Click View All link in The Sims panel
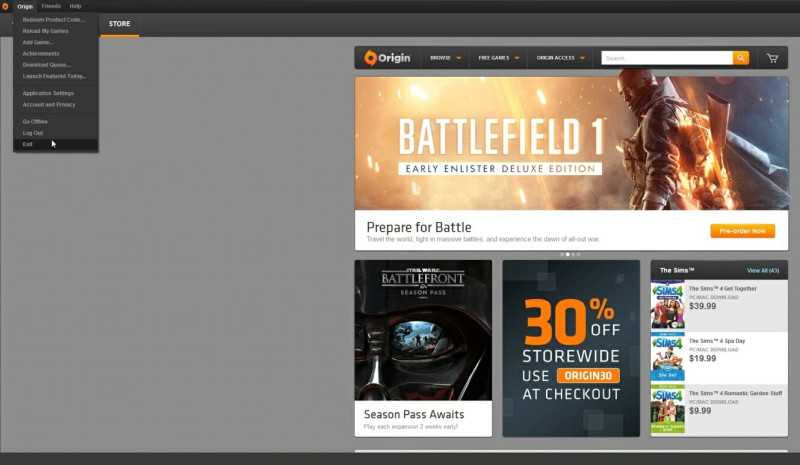The height and width of the screenshot is (465, 800). point(763,271)
